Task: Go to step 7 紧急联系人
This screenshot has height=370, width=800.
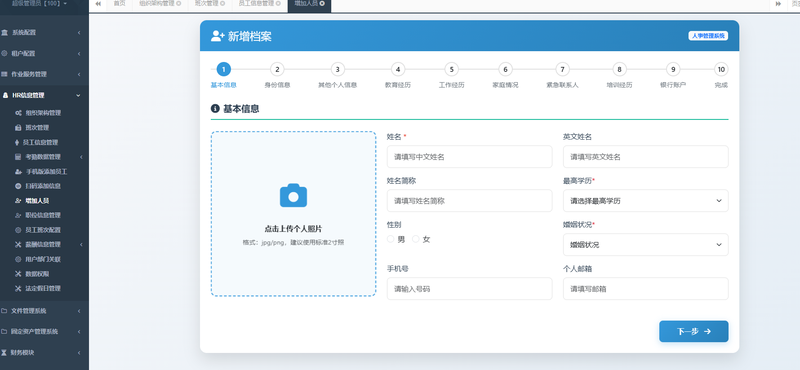Action: pos(562,69)
